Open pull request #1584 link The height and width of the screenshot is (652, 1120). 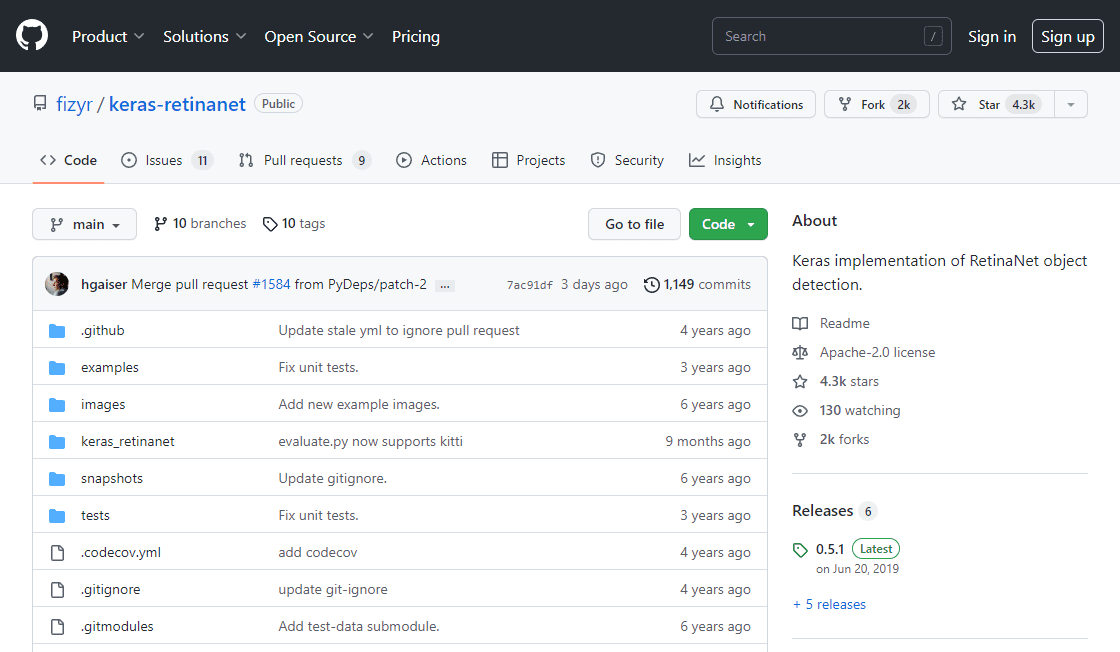pos(270,284)
